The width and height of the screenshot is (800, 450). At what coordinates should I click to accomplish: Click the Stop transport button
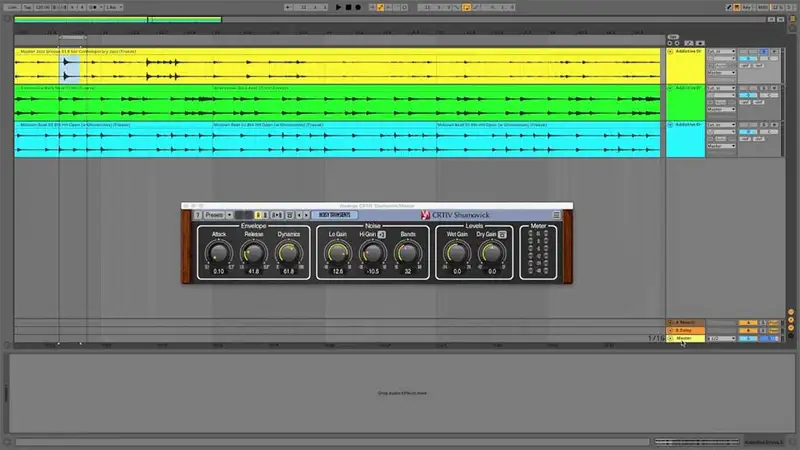pyautogui.click(x=348, y=7)
